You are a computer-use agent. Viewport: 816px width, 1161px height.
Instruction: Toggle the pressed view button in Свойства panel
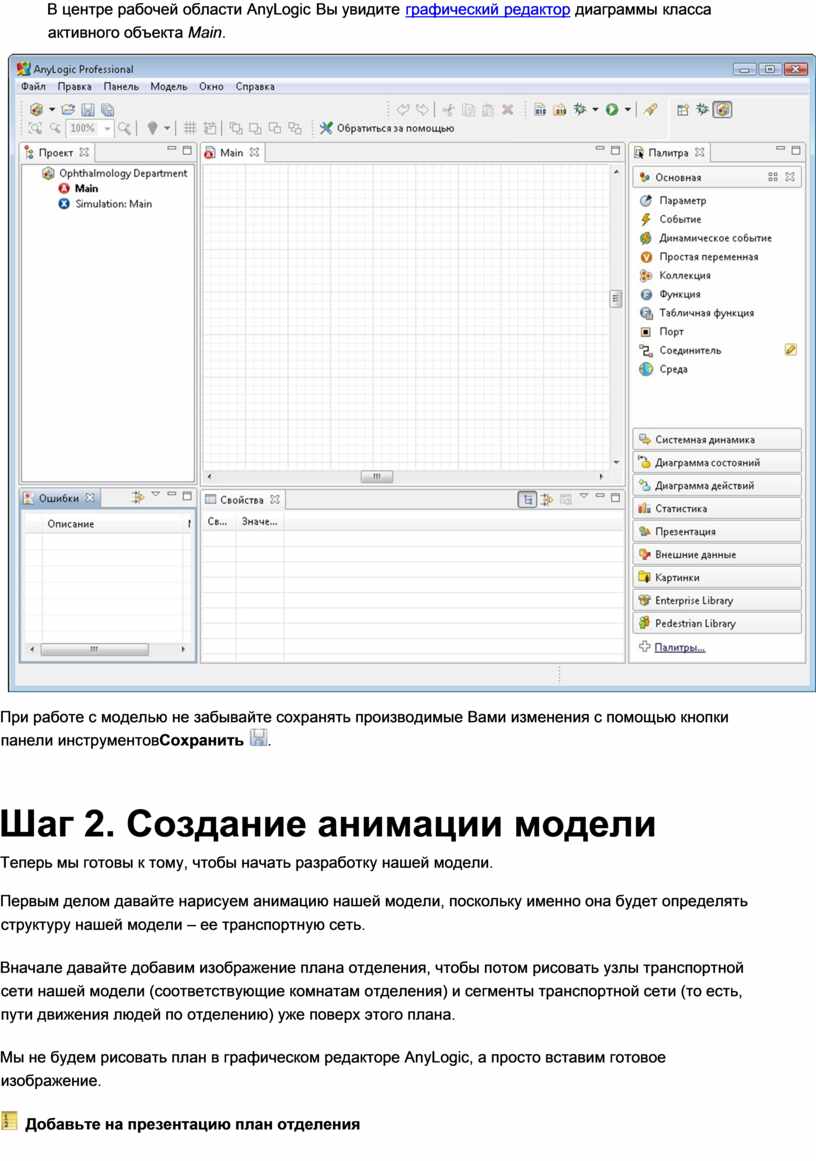pos(527,500)
